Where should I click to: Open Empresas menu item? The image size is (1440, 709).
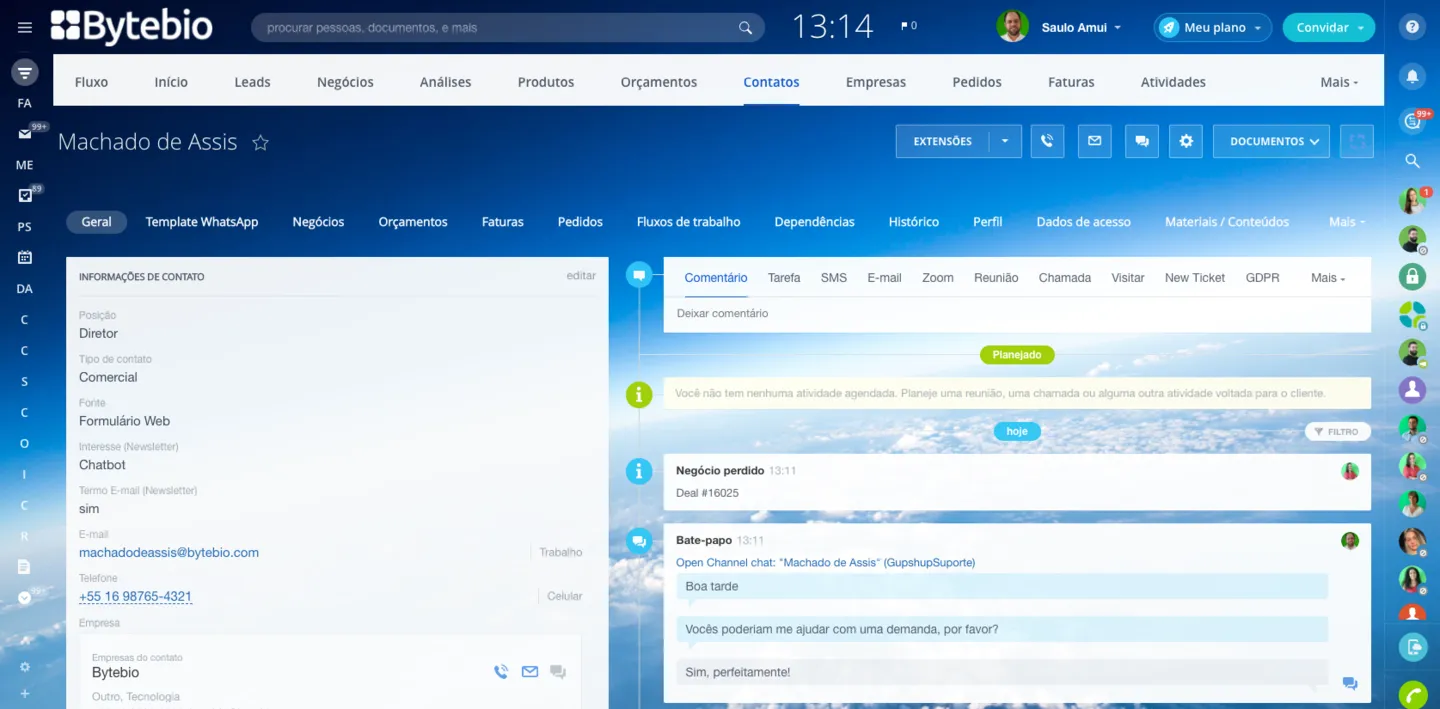point(875,82)
